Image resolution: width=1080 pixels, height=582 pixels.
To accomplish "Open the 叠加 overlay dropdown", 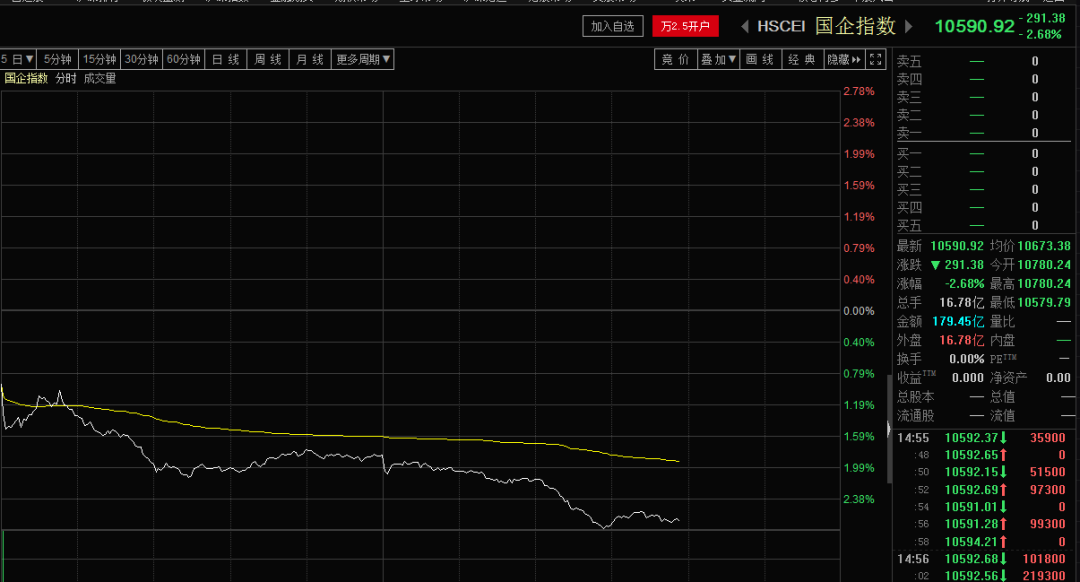I will [x=718, y=59].
